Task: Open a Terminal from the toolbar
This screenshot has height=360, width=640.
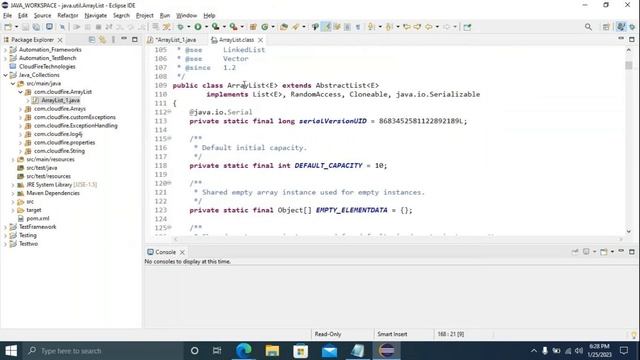Action: pyautogui.click(x=49, y=27)
